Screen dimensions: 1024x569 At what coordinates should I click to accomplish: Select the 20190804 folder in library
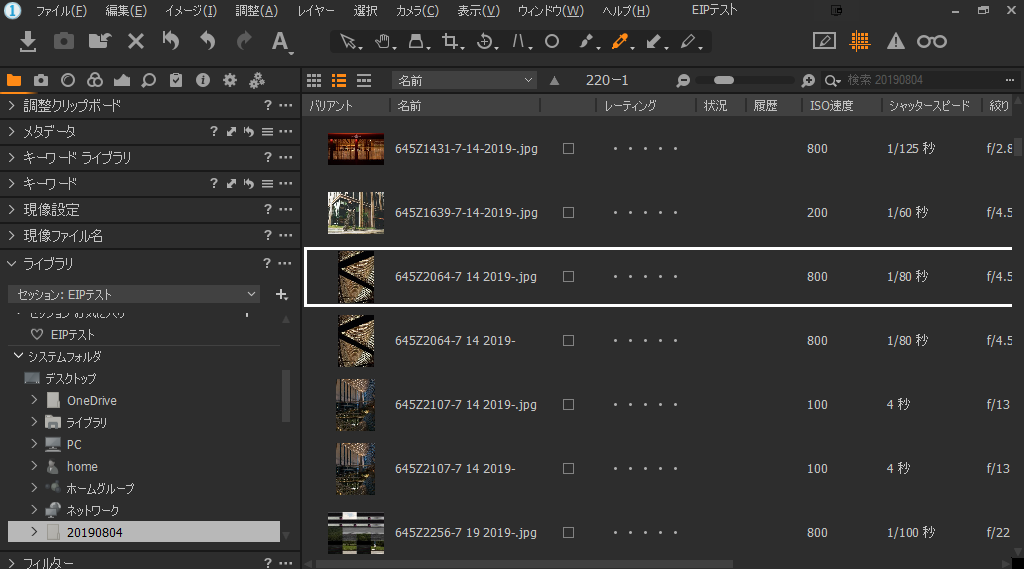click(x=94, y=532)
